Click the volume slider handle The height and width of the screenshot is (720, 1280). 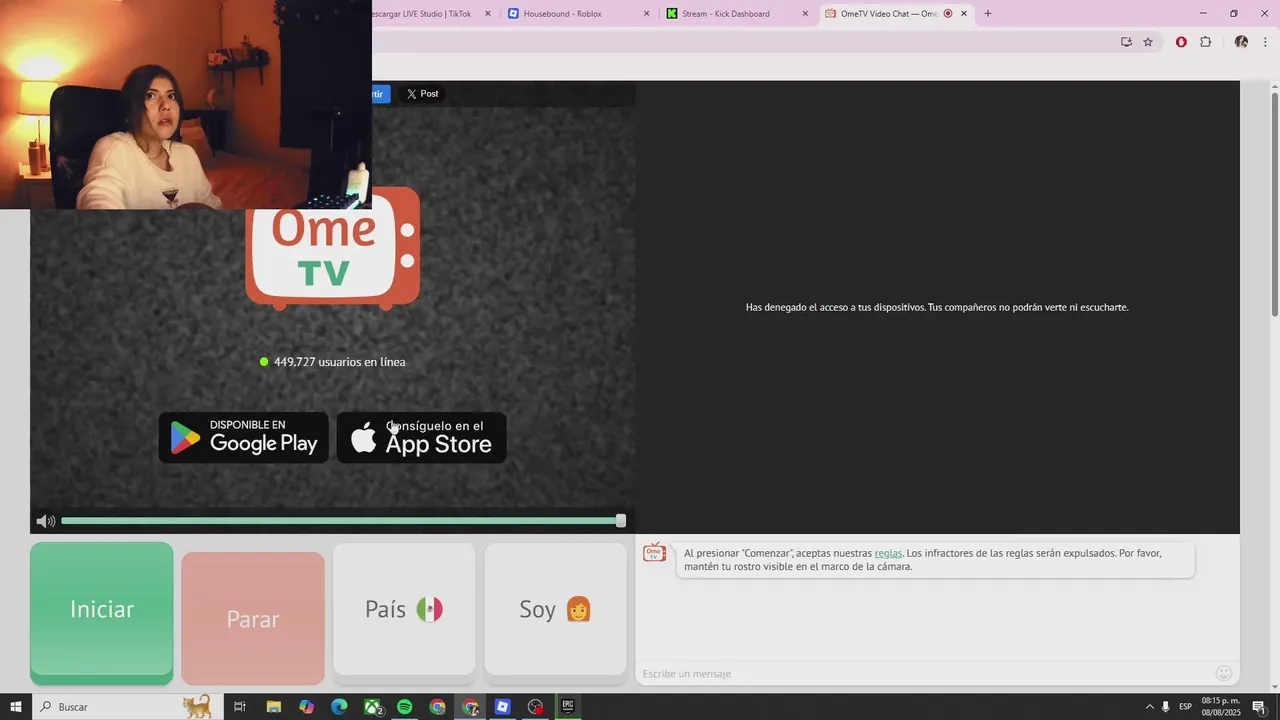click(621, 521)
